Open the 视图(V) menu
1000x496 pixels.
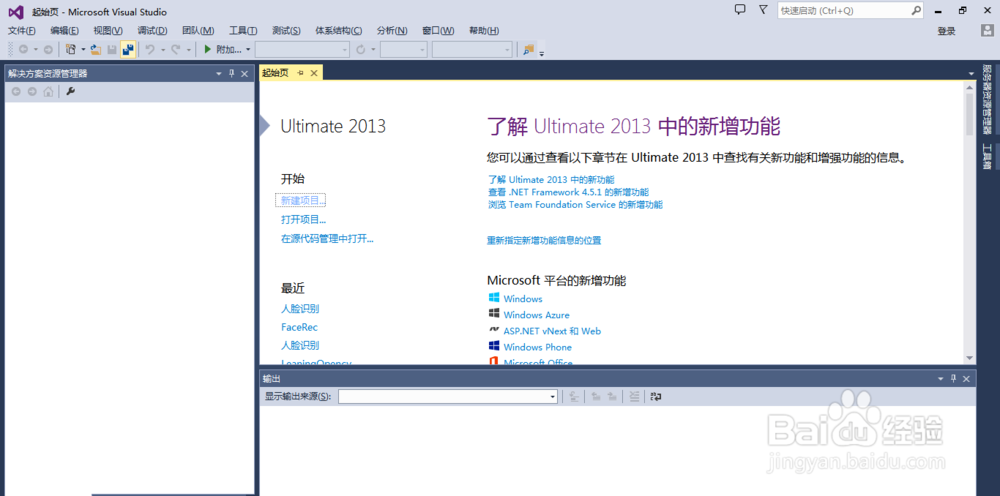click(x=108, y=31)
